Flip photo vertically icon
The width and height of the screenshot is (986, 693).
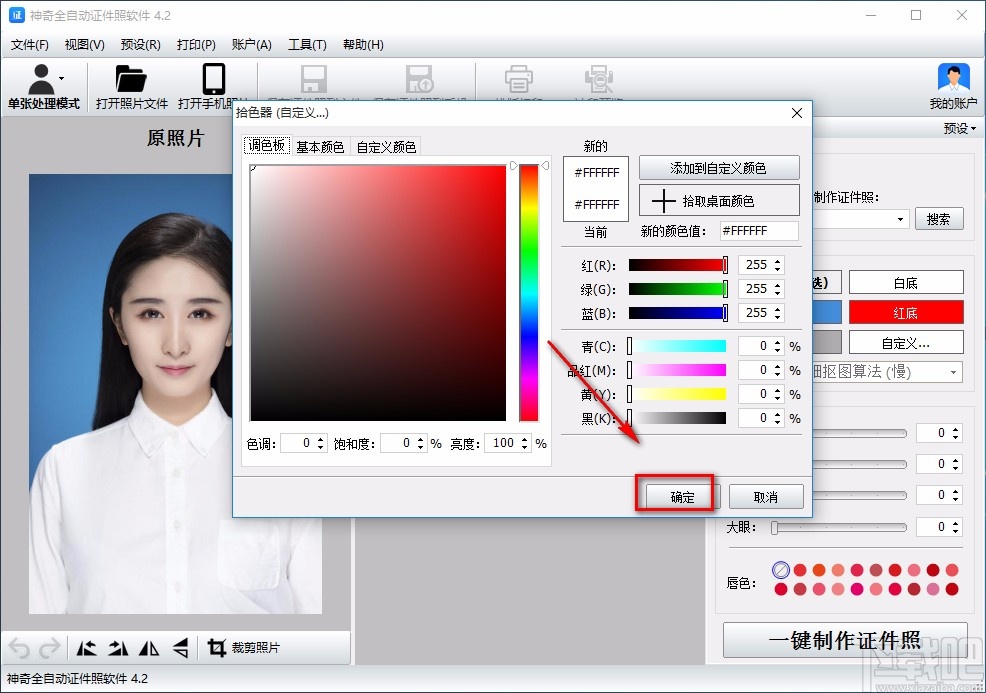point(180,647)
